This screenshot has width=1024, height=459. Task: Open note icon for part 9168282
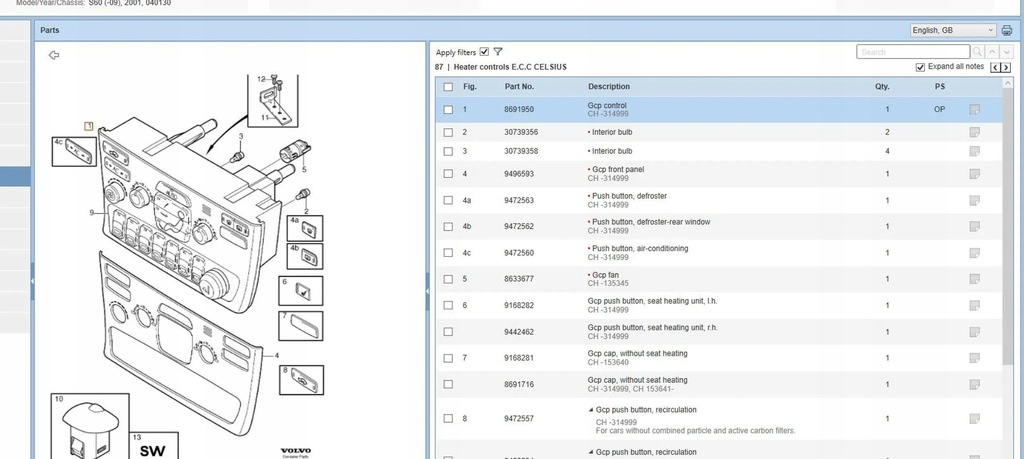[974, 306]
